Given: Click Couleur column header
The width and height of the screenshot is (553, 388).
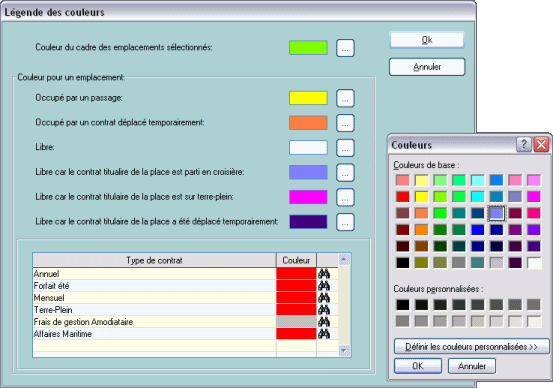Looking at the screenshot, I should click(x=296, y=260).
